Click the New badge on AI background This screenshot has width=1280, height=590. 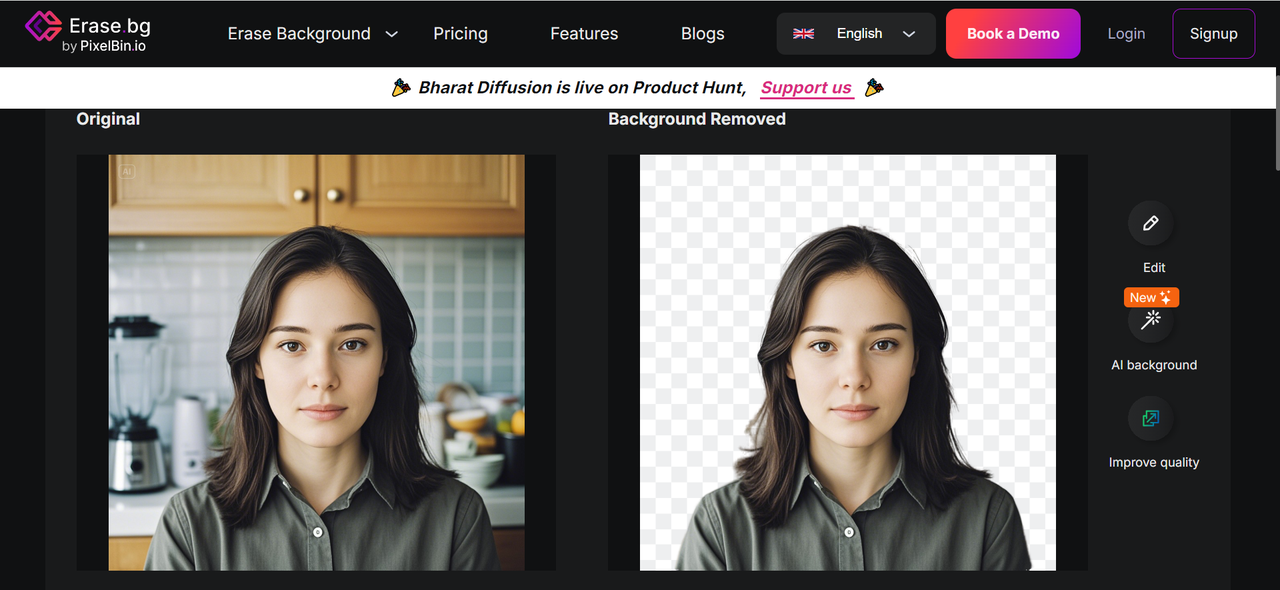point(1151,297)
